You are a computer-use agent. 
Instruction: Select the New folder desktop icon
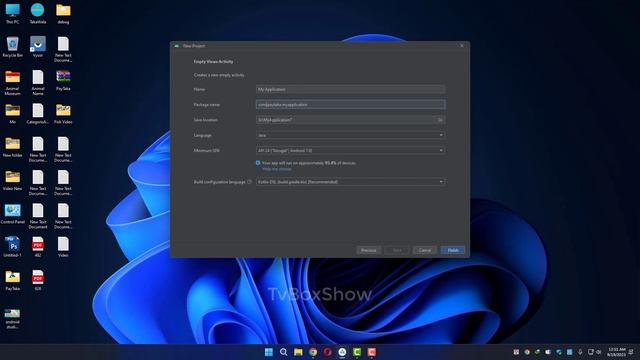tap(12, 147)
